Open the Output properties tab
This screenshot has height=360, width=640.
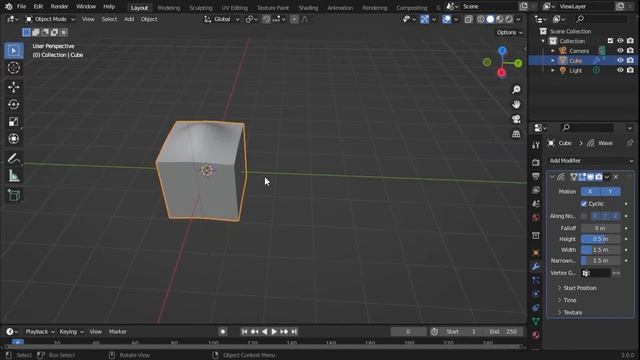pos(536,176)
